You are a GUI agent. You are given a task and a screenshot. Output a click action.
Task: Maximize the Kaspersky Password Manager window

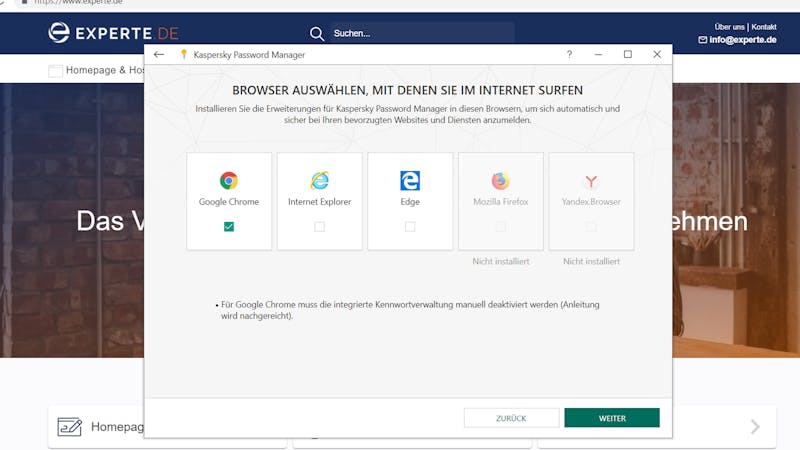click(x=628, y=54)
